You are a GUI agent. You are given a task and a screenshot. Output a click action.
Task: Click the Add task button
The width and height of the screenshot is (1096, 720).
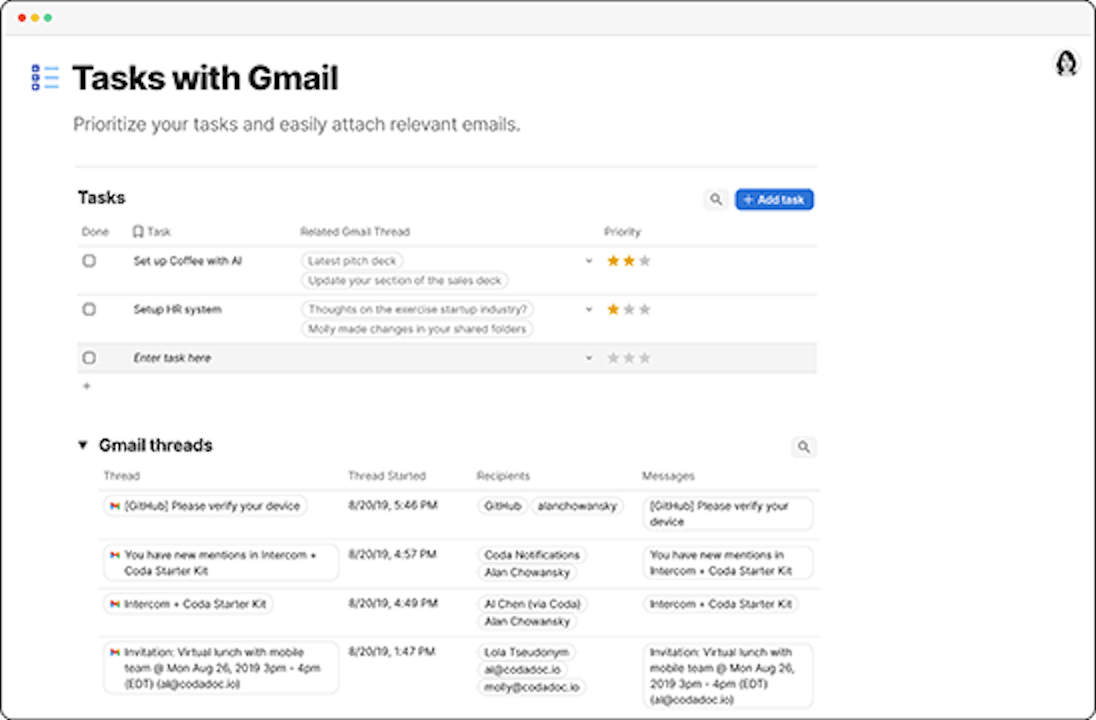click(774, 200)
